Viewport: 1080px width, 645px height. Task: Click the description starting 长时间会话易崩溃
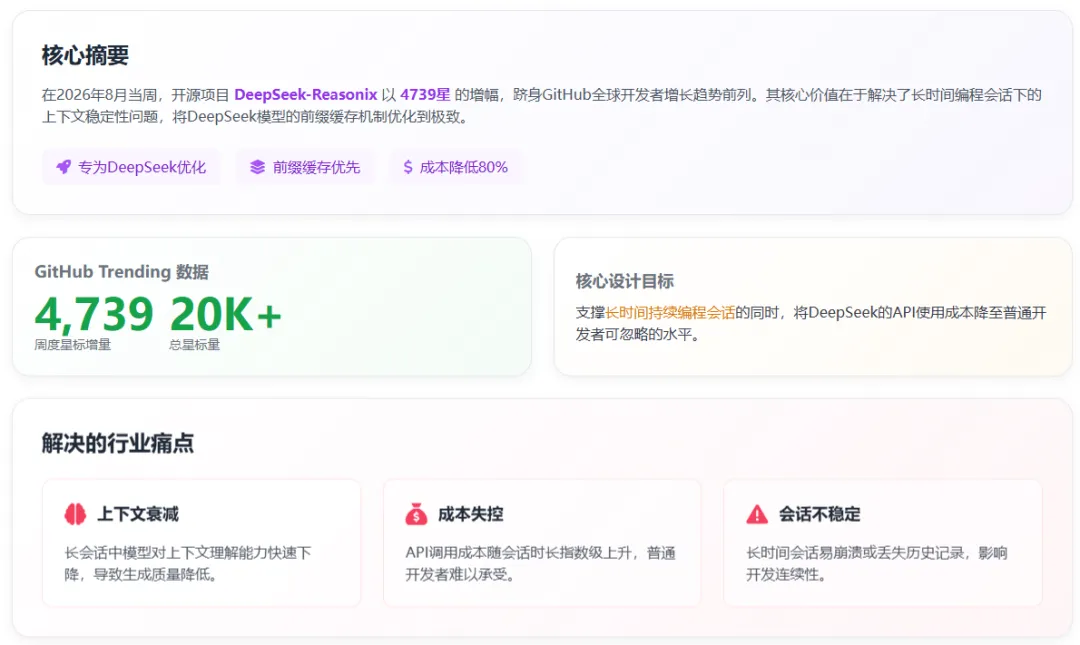877,564
